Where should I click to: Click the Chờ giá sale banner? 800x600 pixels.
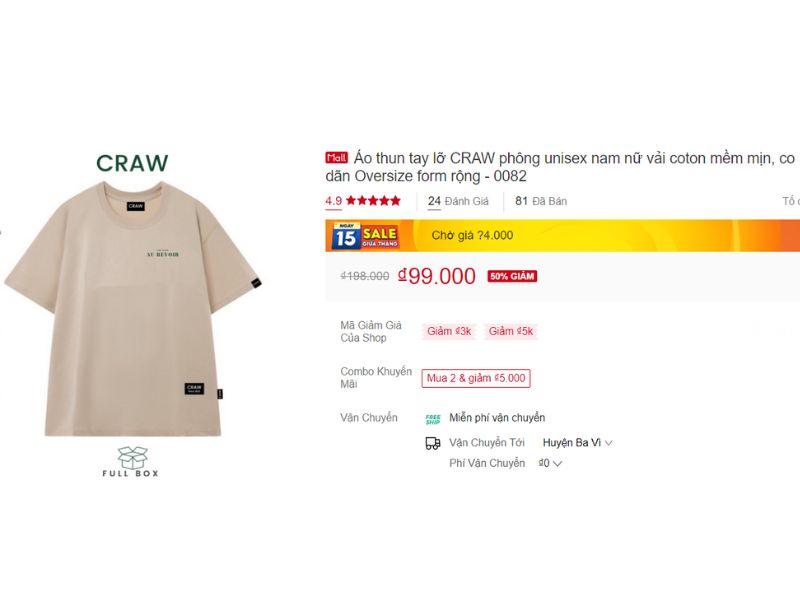563,235
